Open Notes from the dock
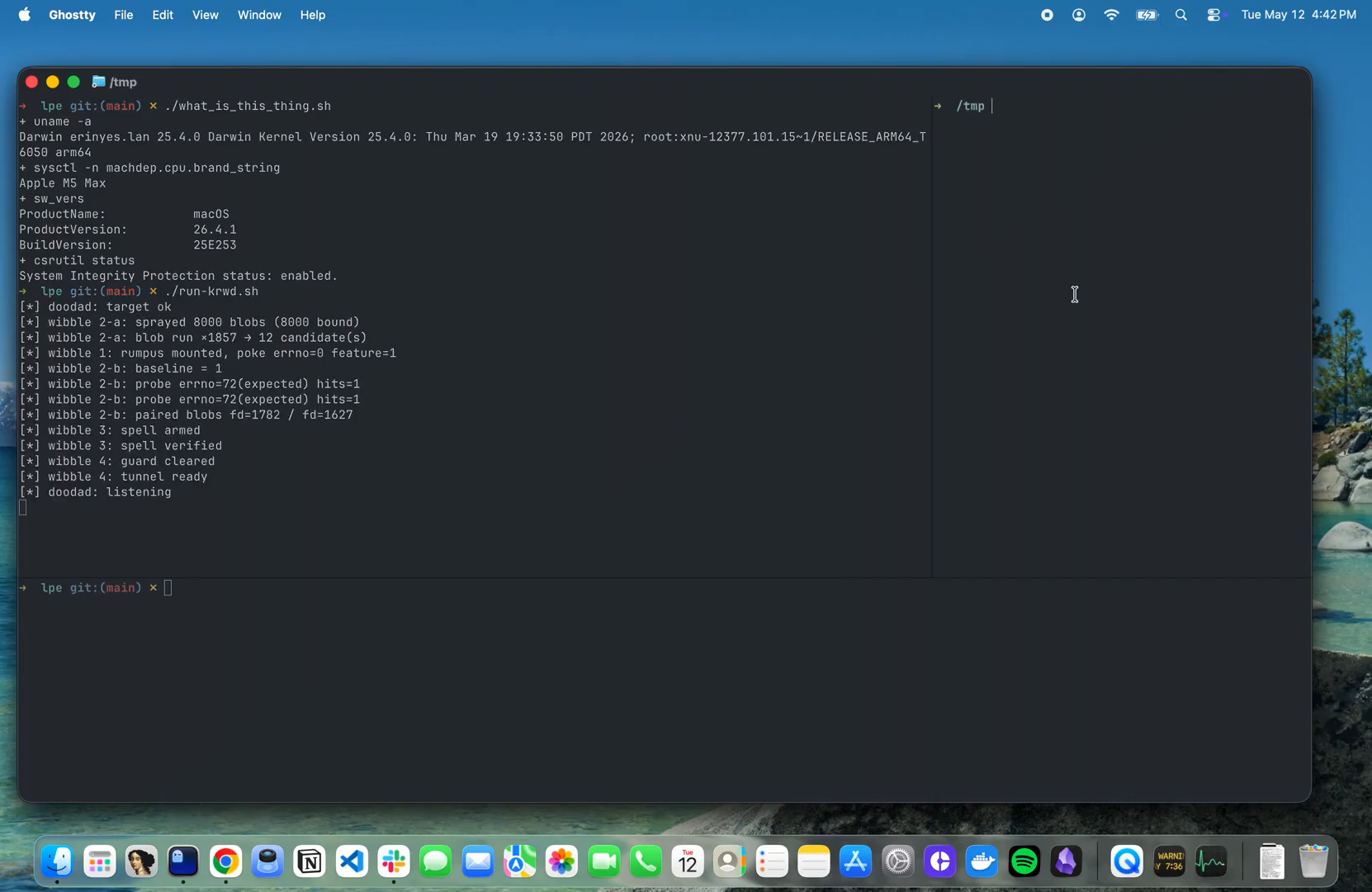 (814, 861)
